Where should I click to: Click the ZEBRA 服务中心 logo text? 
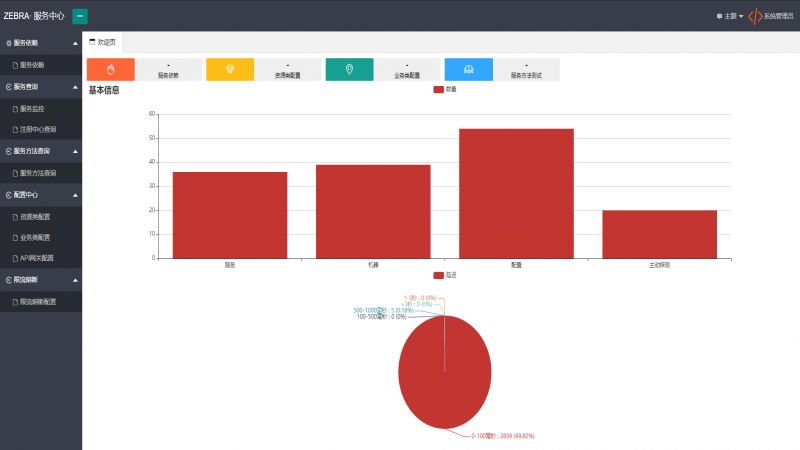point(34,16)
